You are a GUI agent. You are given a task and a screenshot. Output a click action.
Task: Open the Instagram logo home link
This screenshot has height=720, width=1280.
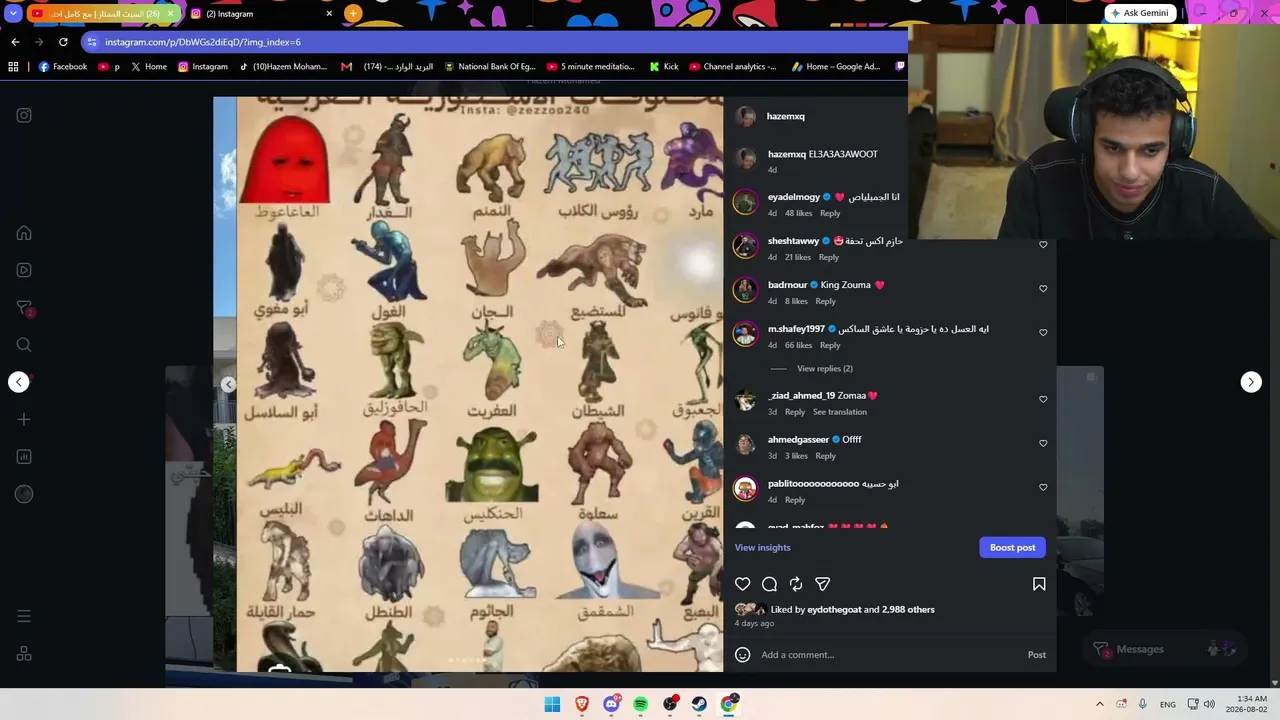(24, 116)
